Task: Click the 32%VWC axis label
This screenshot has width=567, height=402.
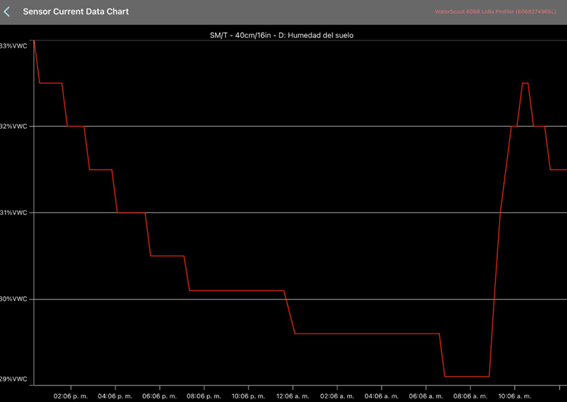Action: tap(13, 127)
